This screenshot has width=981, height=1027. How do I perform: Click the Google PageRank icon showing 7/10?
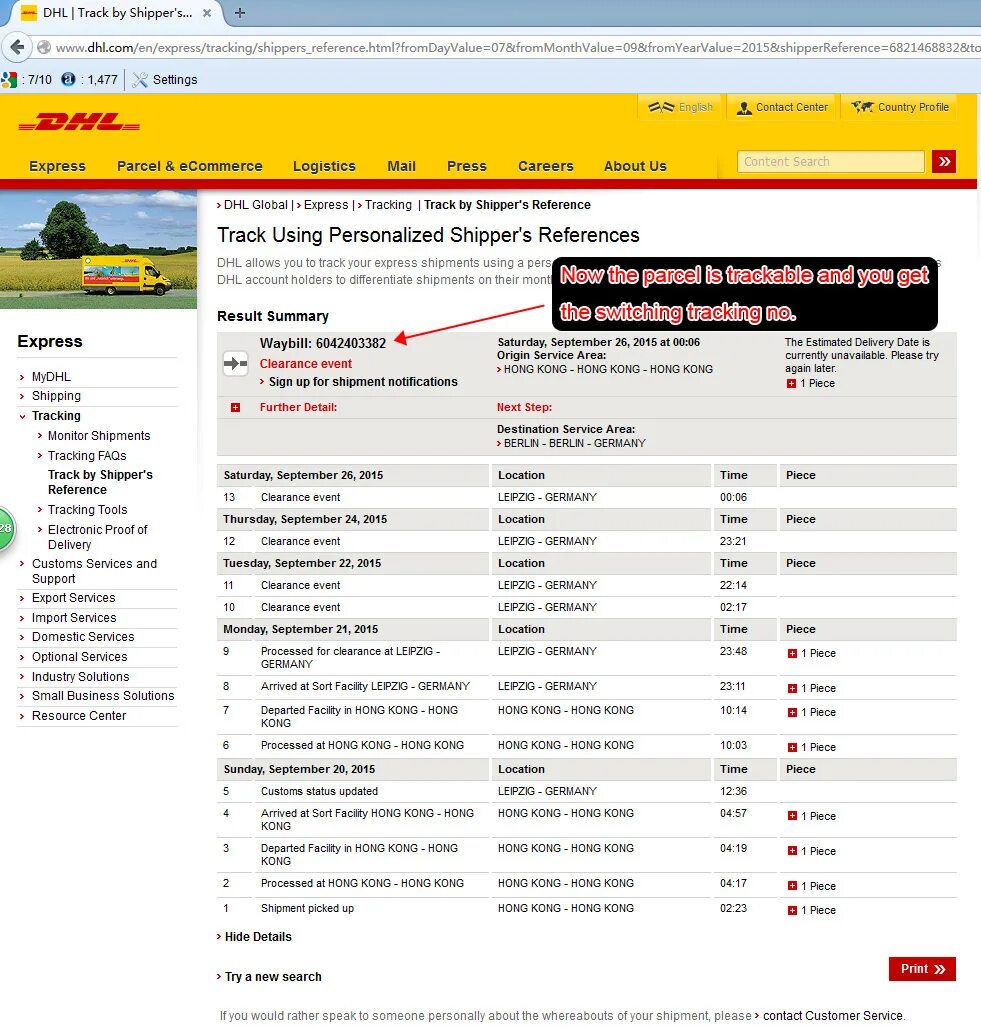click(9, 80)
